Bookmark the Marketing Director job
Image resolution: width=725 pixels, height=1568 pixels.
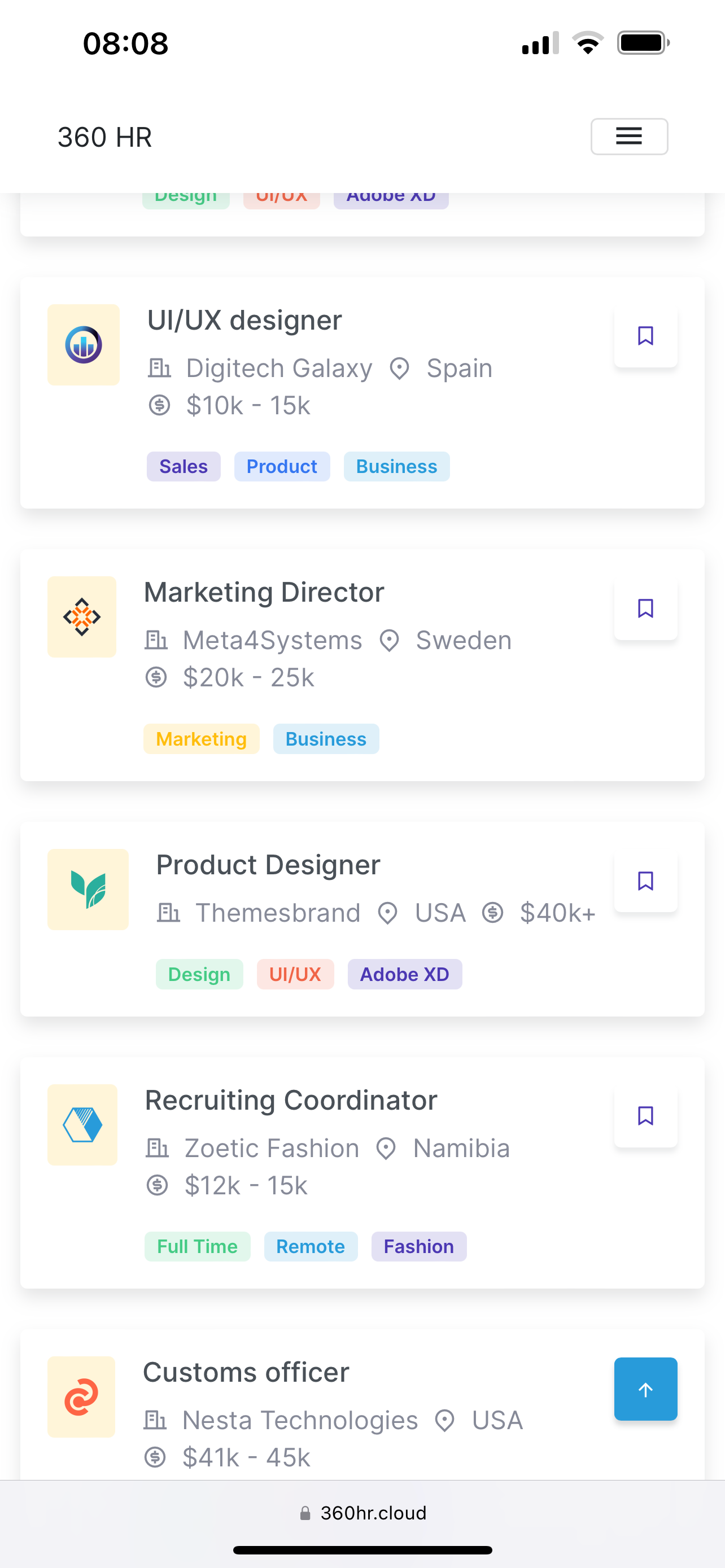[x=645, y=608]
